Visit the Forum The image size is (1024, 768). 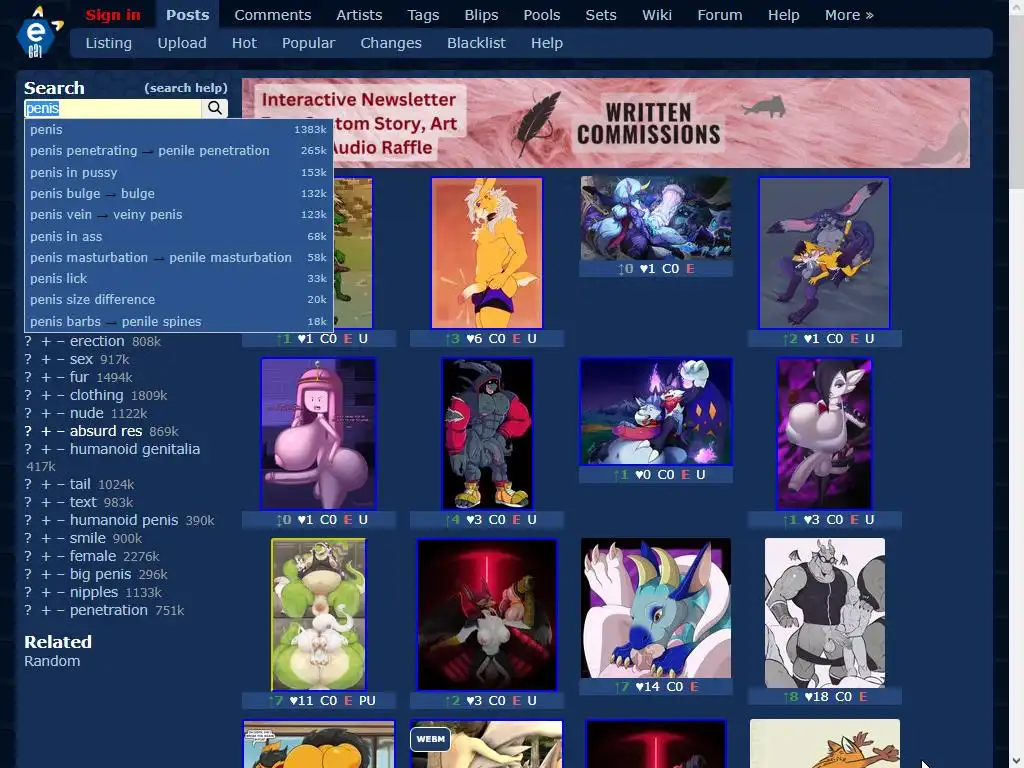click(x=720, y=15)
